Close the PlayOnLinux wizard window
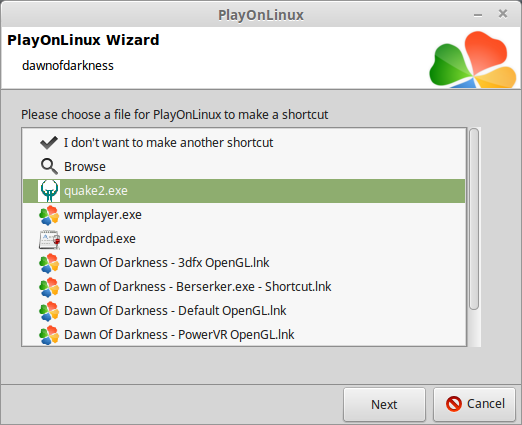This screenshot has width=522, height=425. tap(503, 14)
